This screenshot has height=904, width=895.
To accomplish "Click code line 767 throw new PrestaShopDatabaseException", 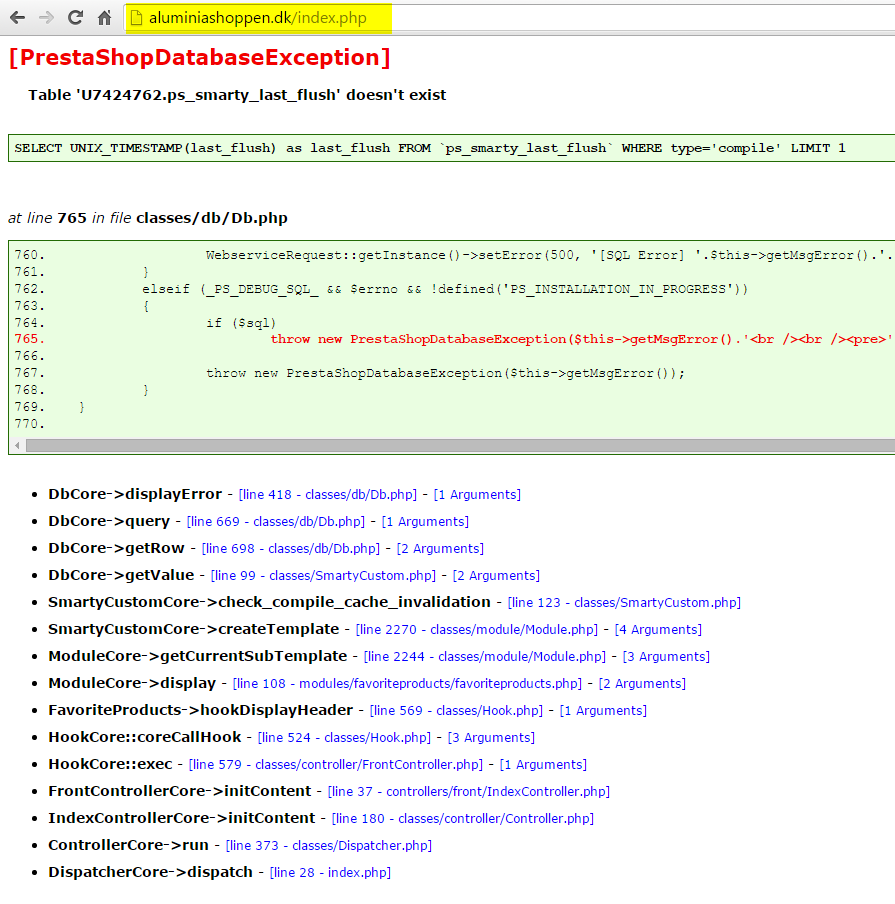I will click(x=349, y=373).
